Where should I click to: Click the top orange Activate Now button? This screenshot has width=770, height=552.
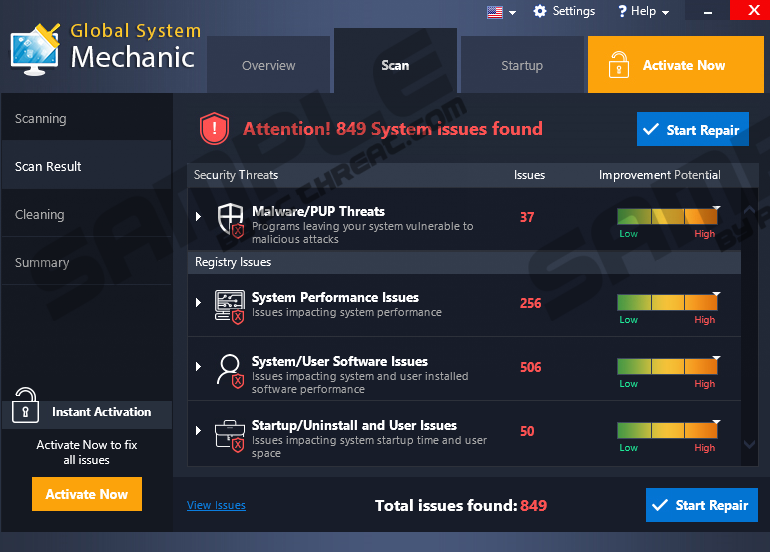(x=676, y=64)
